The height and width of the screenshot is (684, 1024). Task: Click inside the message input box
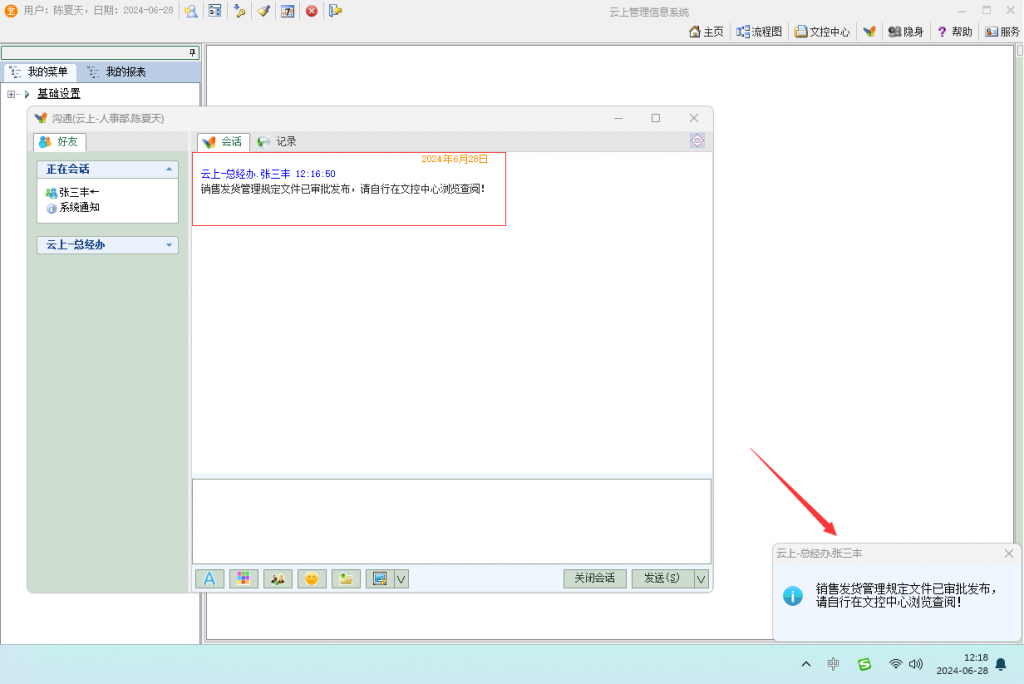point(451,521)
